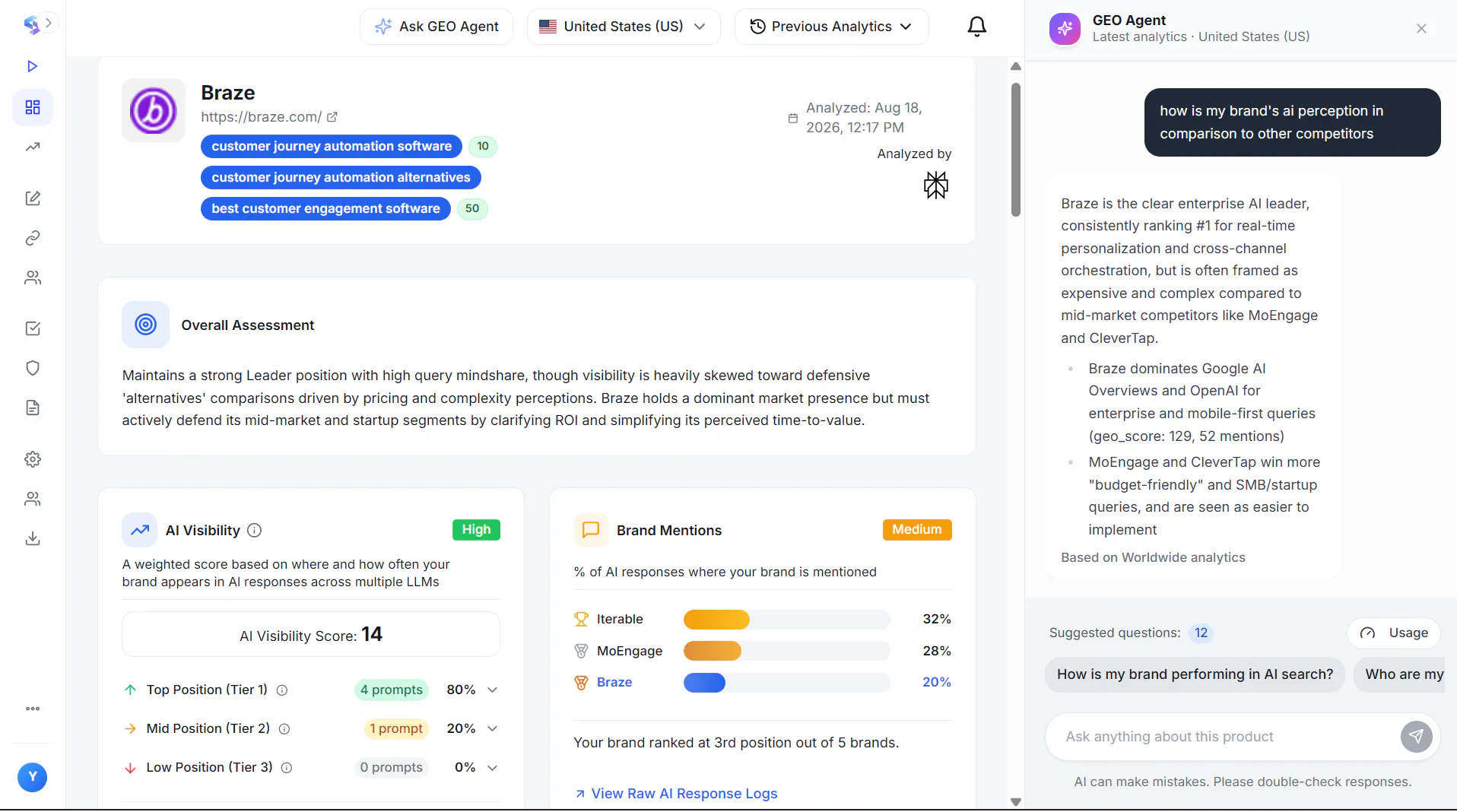This screenshot has height=812, width=1457.
Task: Open the braze.com external link
Action: (269, 117)
